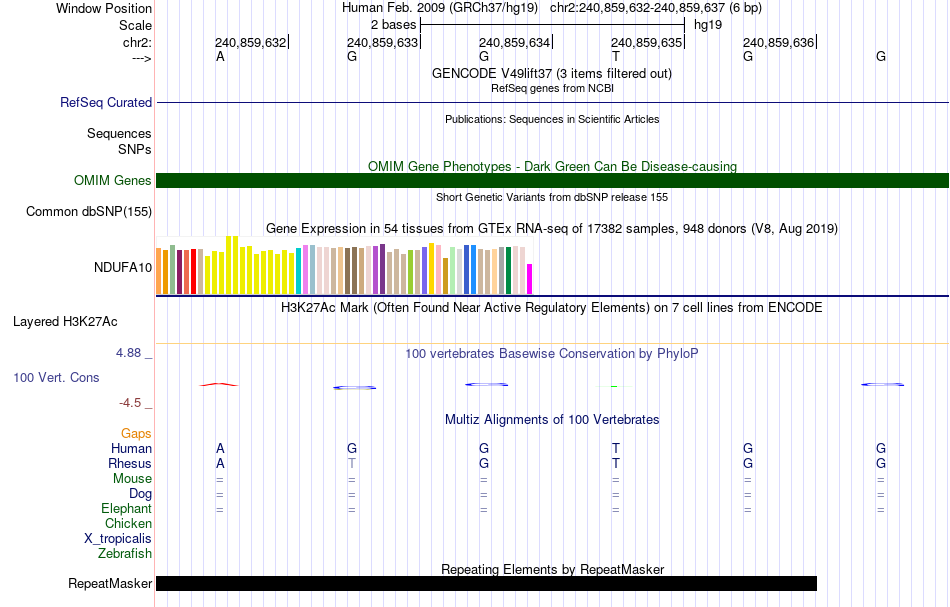Image resolution: width=950 pixels, height=607 pixels.
Task: Select the Gaps row label
Action: [x=136, y=433]
